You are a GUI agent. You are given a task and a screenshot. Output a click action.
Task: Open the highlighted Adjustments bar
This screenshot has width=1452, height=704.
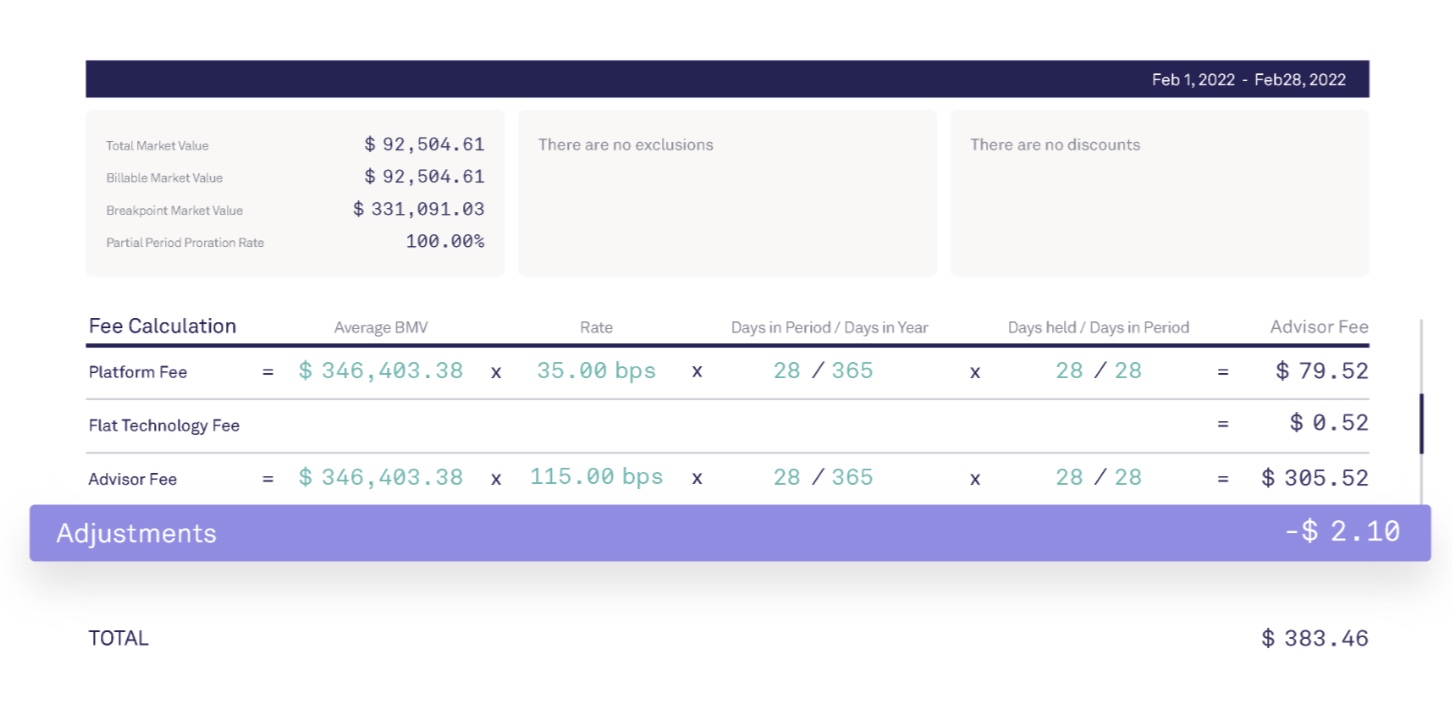[x=730, y=533]
